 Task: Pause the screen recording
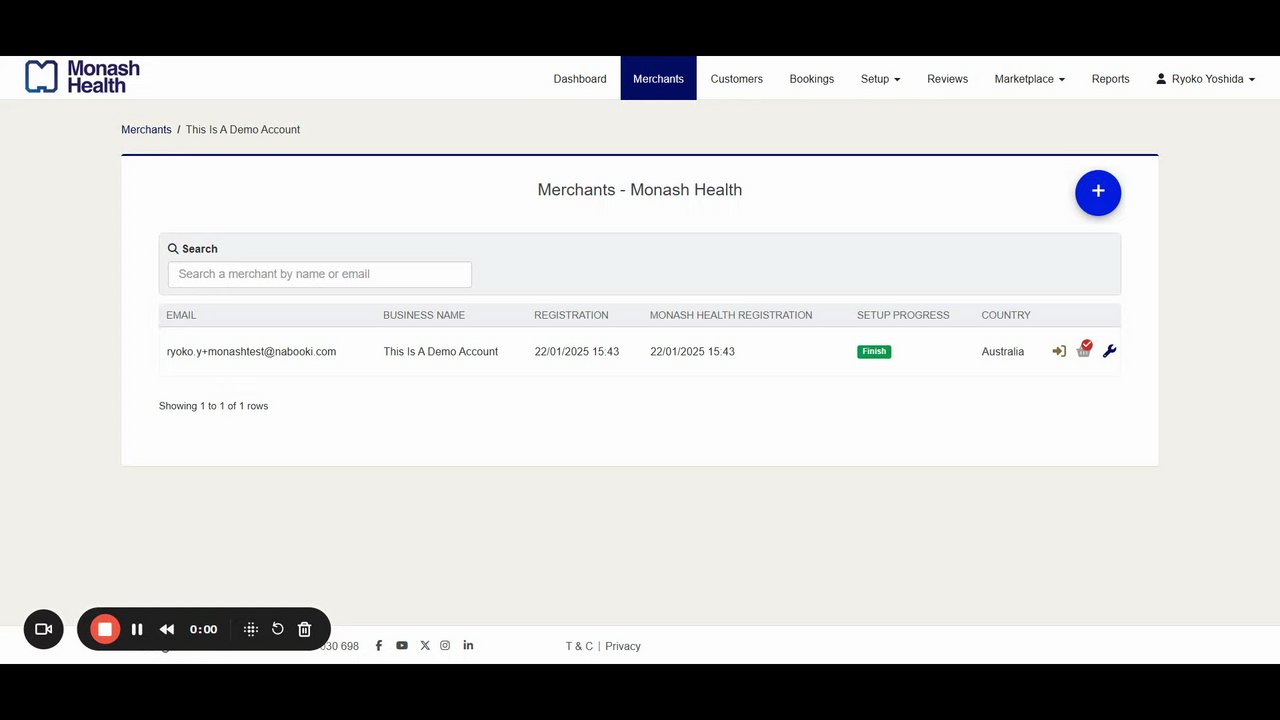(137, 629)
